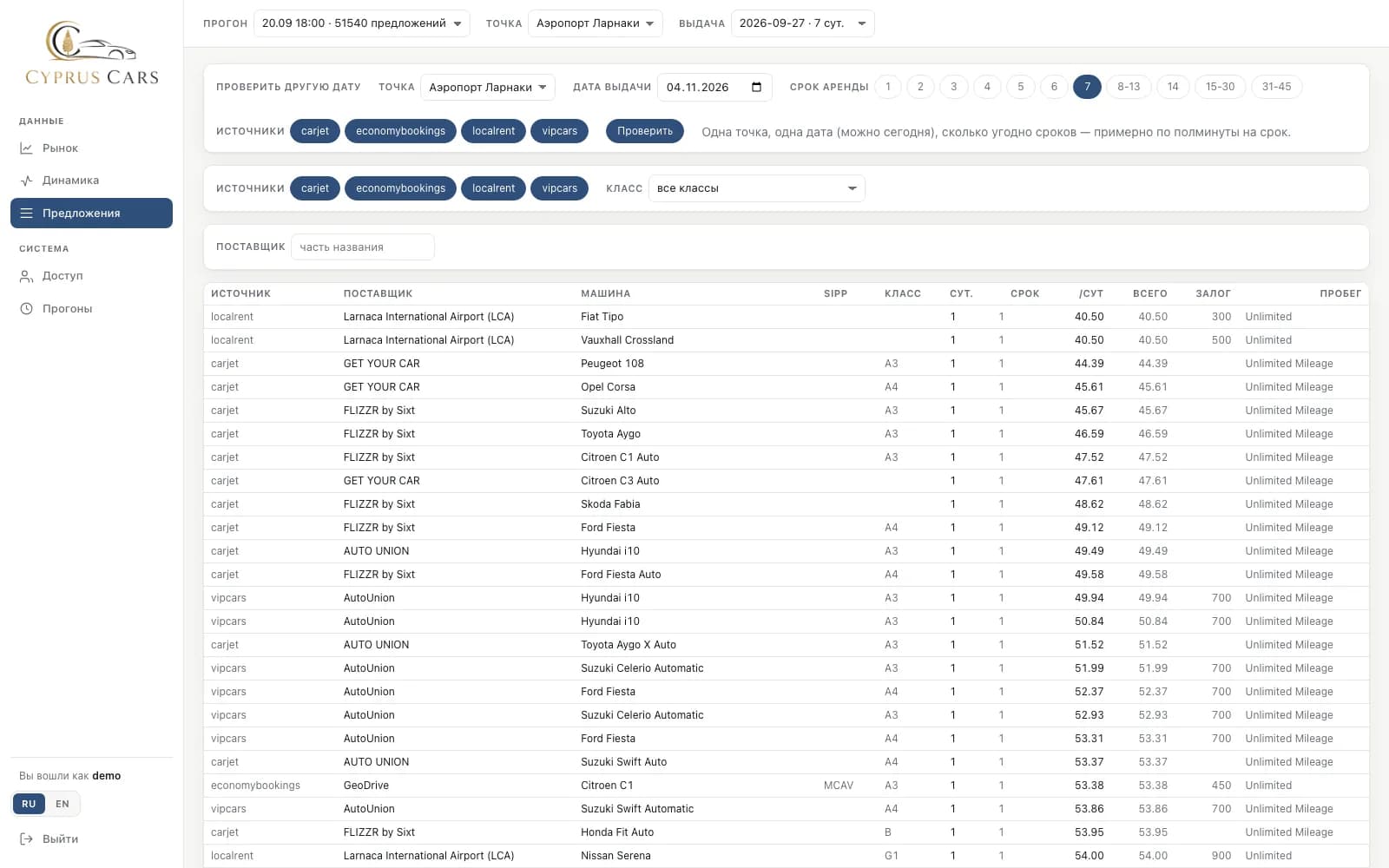Focus the Поставщик name filter field
The image size is (1389, 868).
click(363, 247)
